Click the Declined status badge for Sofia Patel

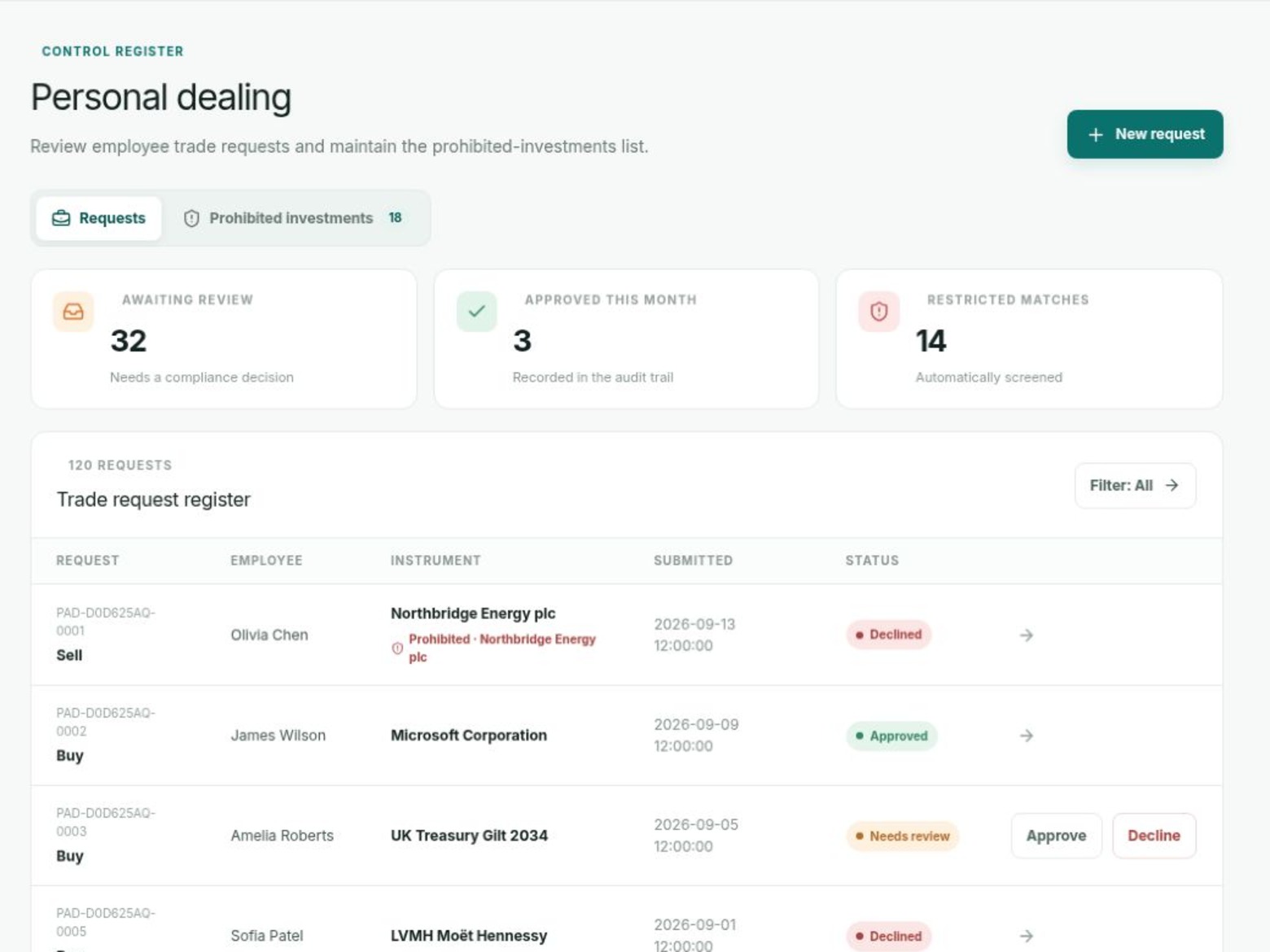click(x=888, y=936)
